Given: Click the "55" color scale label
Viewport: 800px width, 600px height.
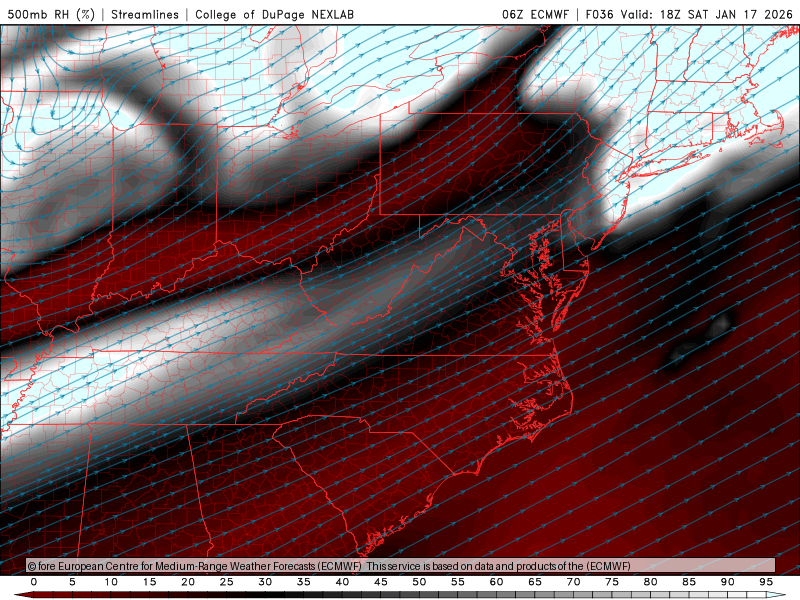Looking at the screenshot, I should tap(458, 582).
